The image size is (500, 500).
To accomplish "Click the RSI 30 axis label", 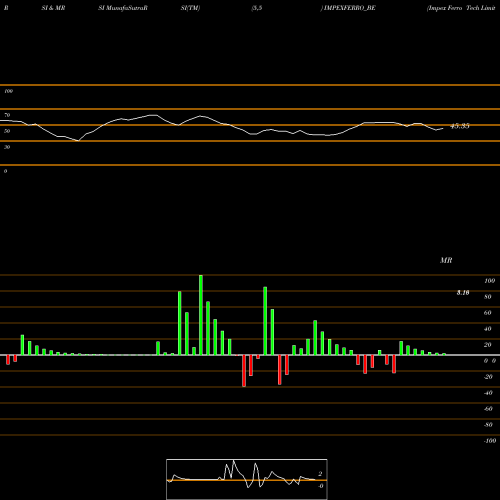I will (7, 147).
